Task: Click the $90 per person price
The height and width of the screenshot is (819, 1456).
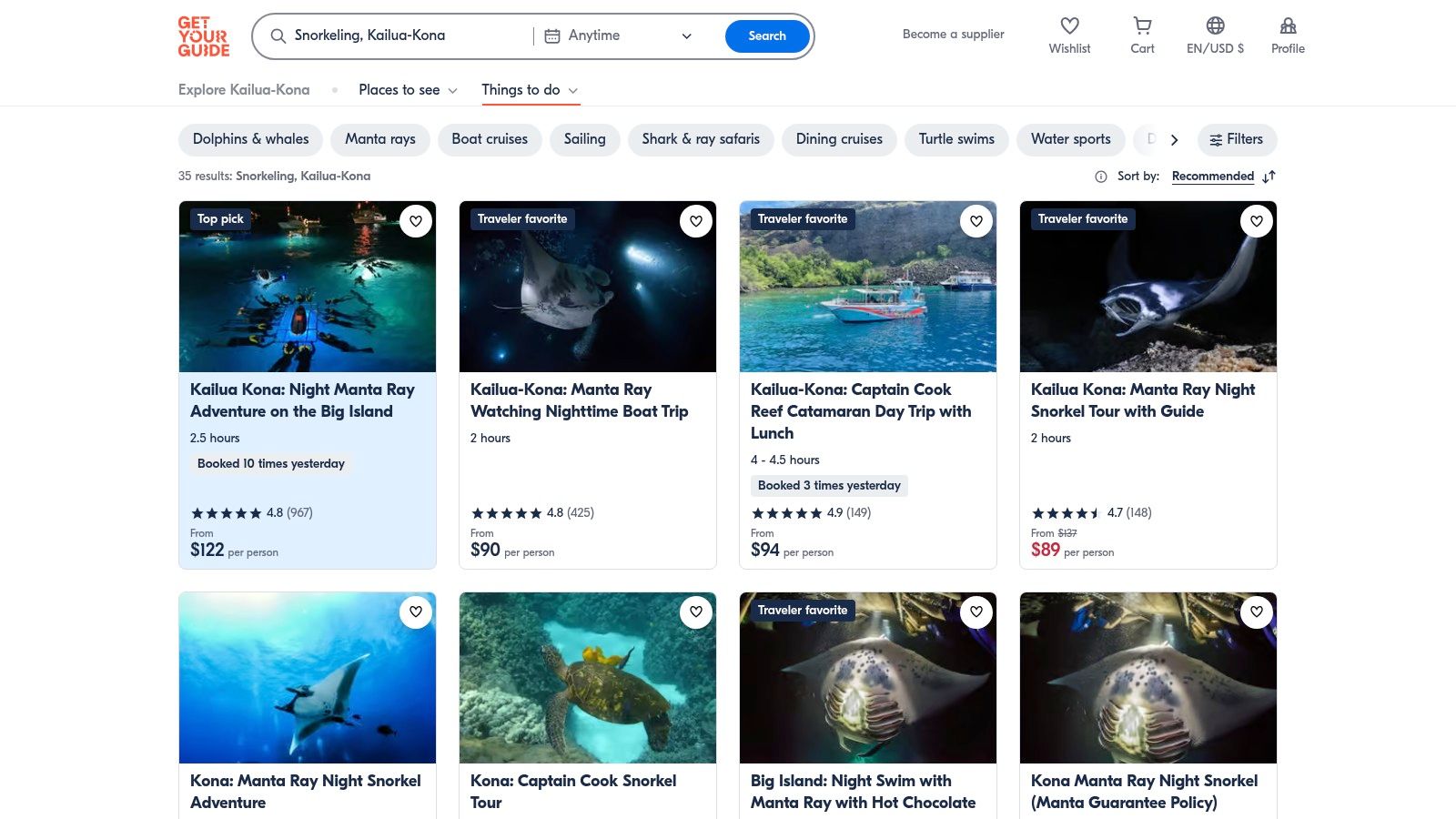Action: tap(512, 550)
